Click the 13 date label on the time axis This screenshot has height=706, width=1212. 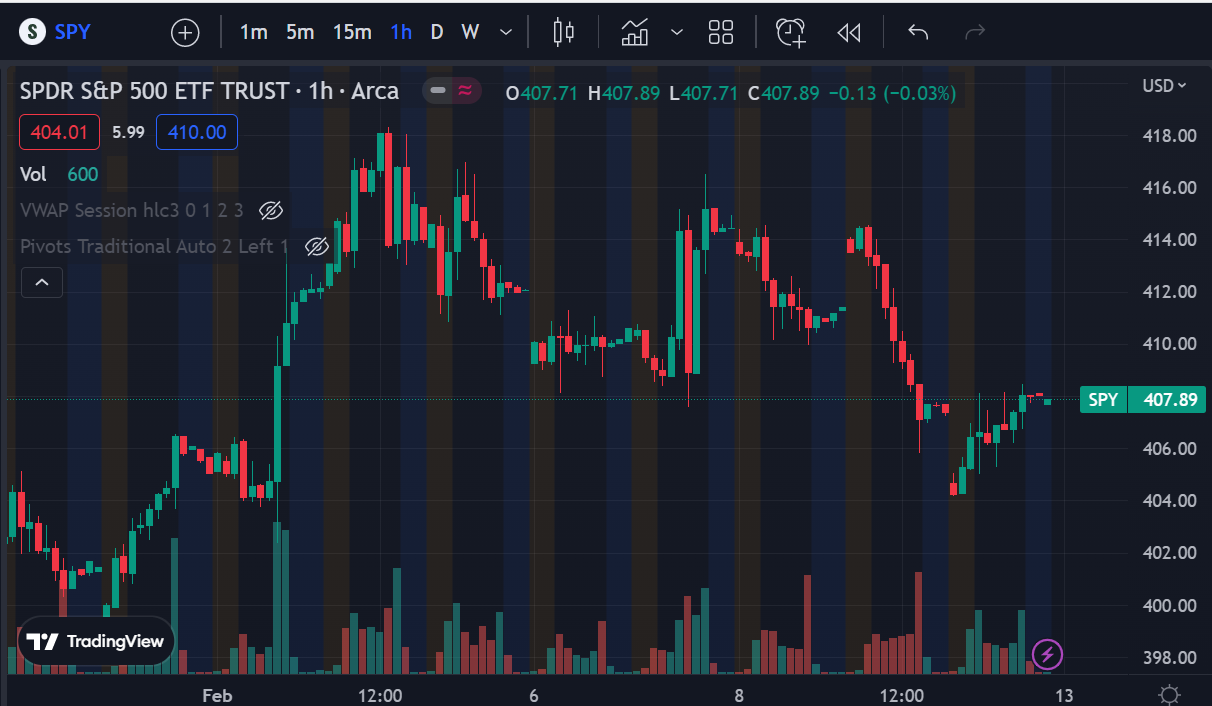point(1064,695)
